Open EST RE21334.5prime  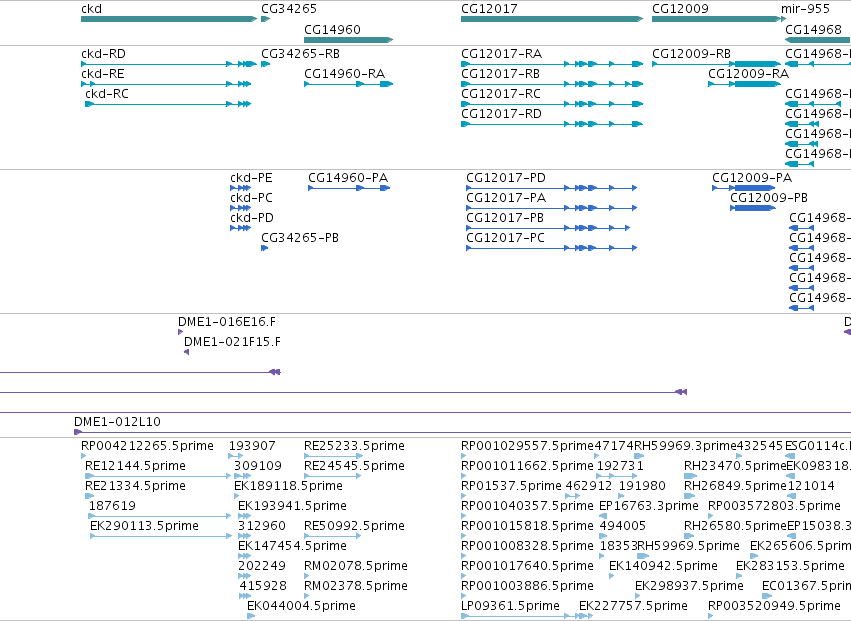(x=135, y=486)
